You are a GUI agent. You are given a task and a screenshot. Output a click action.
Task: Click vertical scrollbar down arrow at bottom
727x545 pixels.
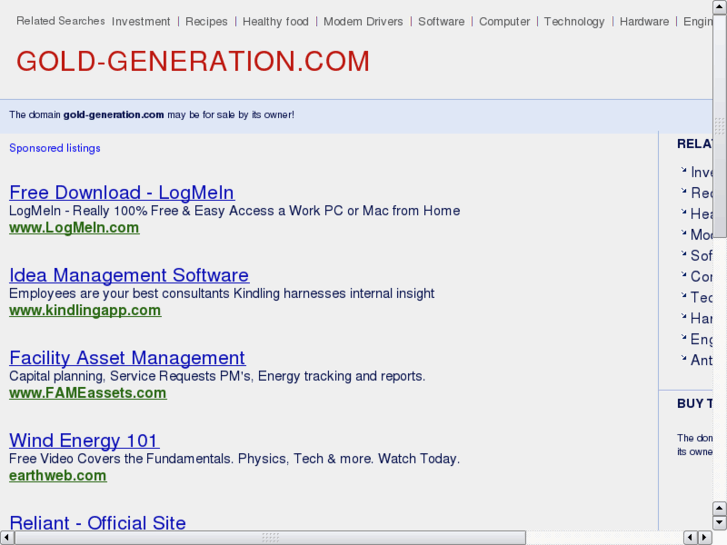720,523
